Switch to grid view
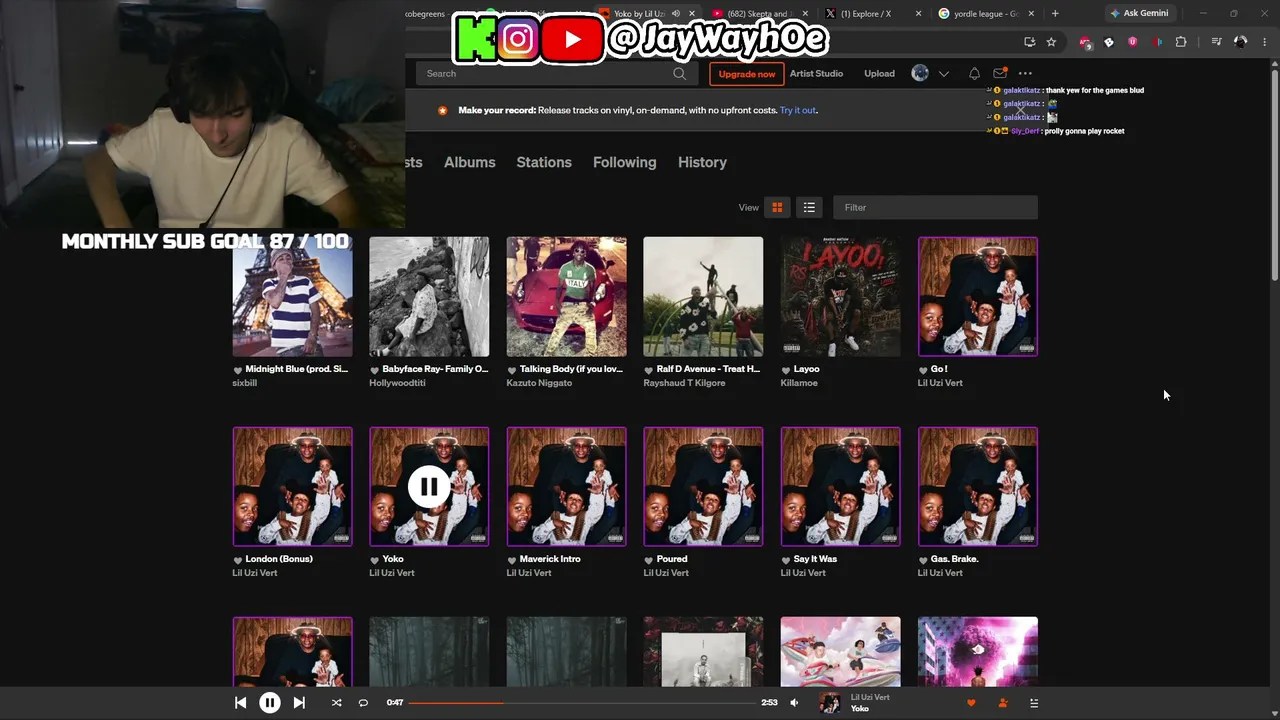1280x720 pixels. click(777, 207)
